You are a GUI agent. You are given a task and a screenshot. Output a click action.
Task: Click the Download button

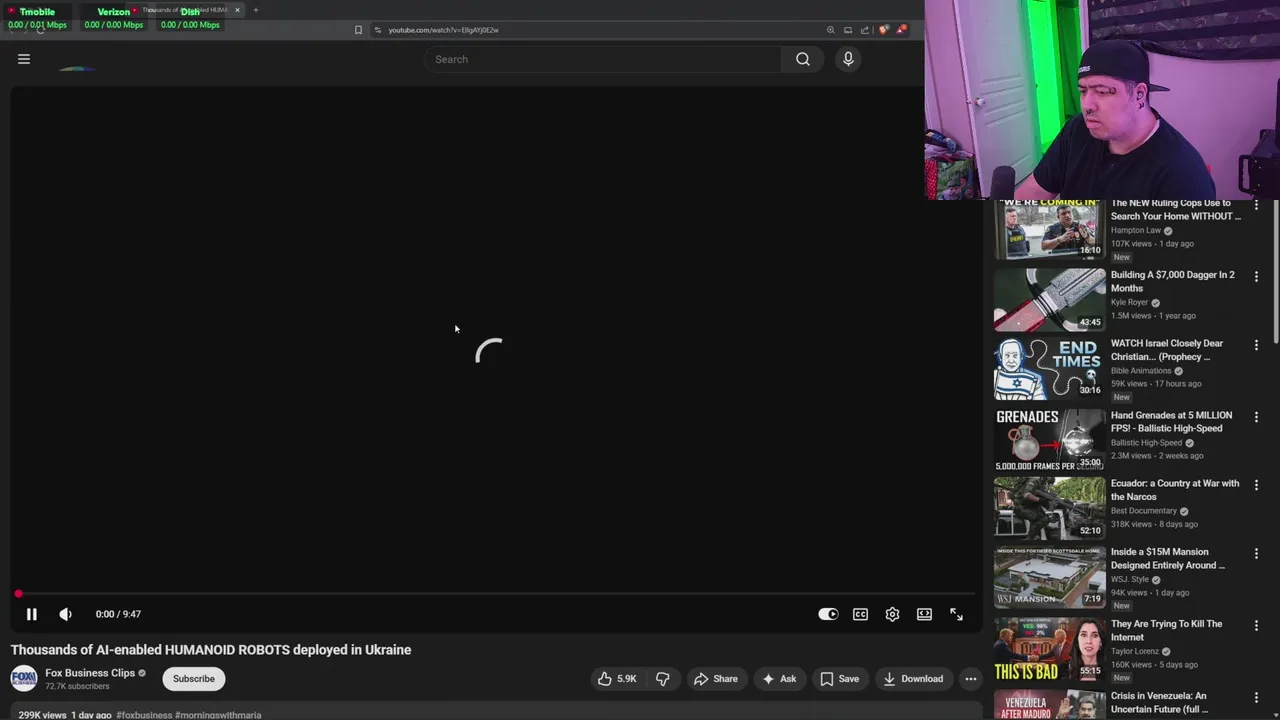pyautogui.click(x=913, y=679)
